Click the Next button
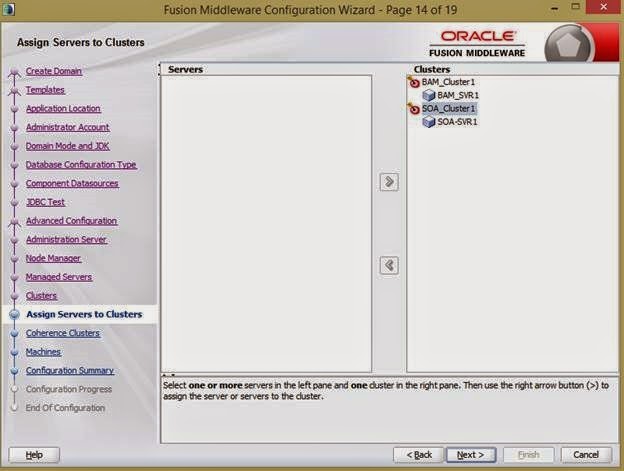 (471, 455)
